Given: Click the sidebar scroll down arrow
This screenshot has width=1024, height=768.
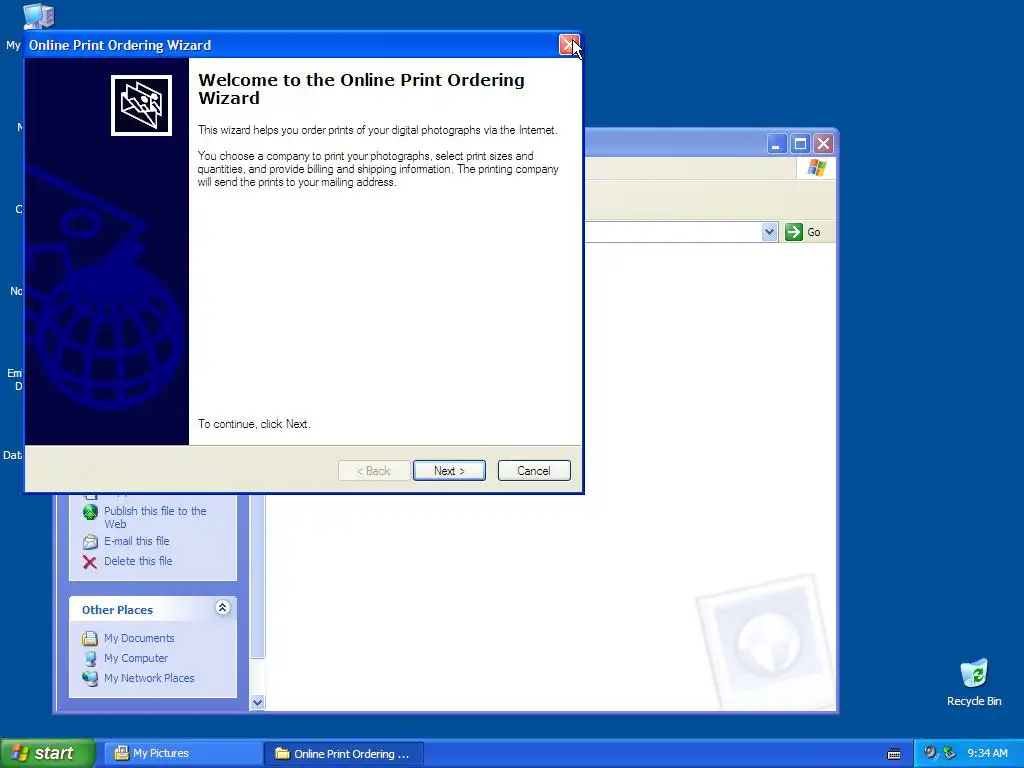Looking at the screenshot, I should tap(257, 703).
